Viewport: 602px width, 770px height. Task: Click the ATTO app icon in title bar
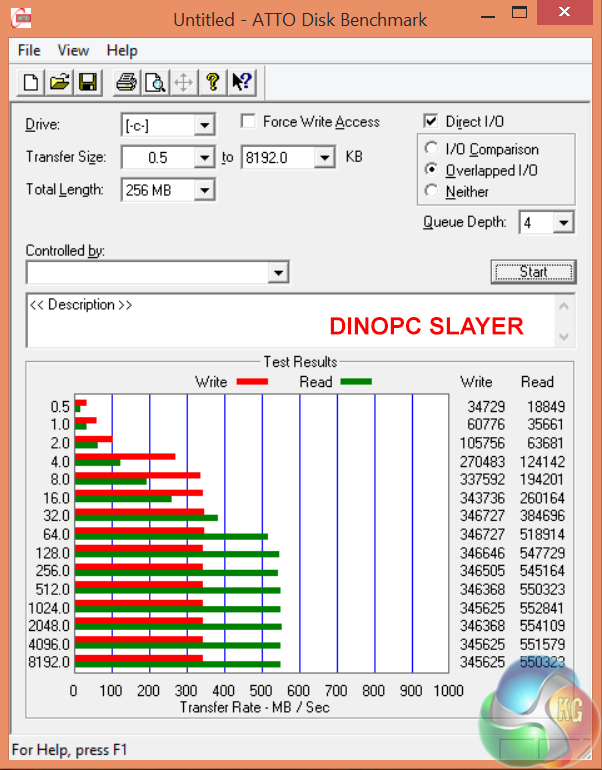pyautogui.click(x=21, y=19)
